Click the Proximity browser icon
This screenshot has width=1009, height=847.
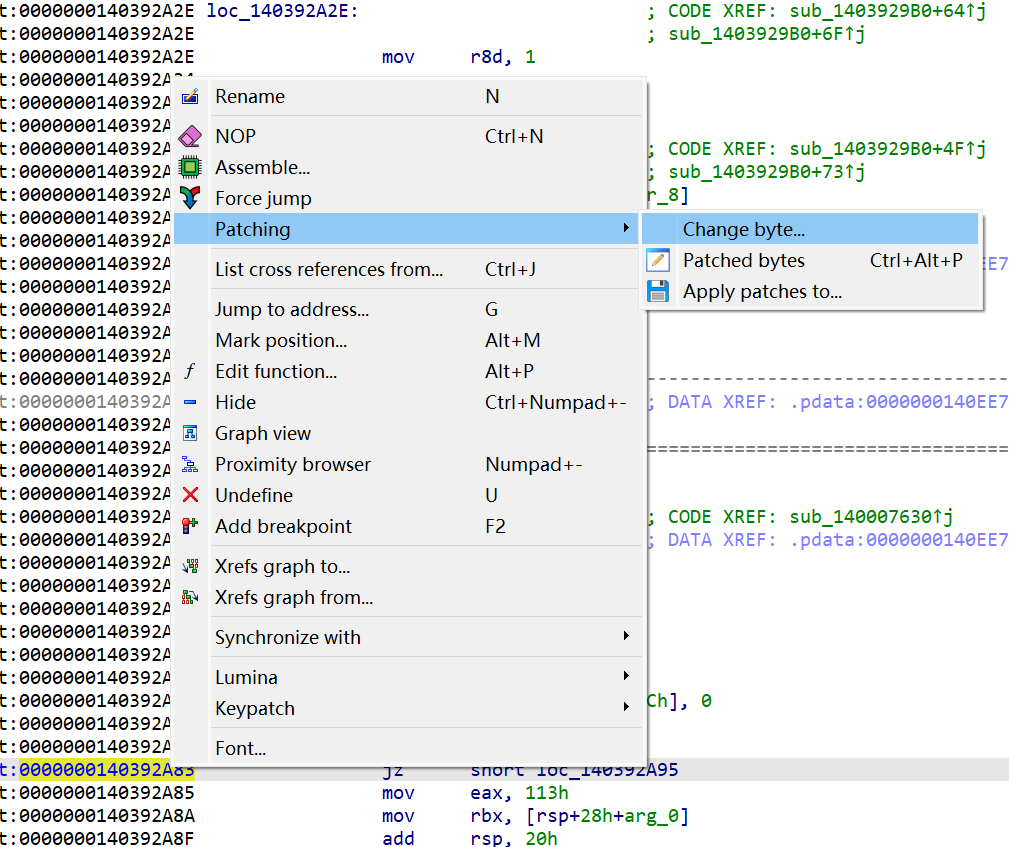189,464
